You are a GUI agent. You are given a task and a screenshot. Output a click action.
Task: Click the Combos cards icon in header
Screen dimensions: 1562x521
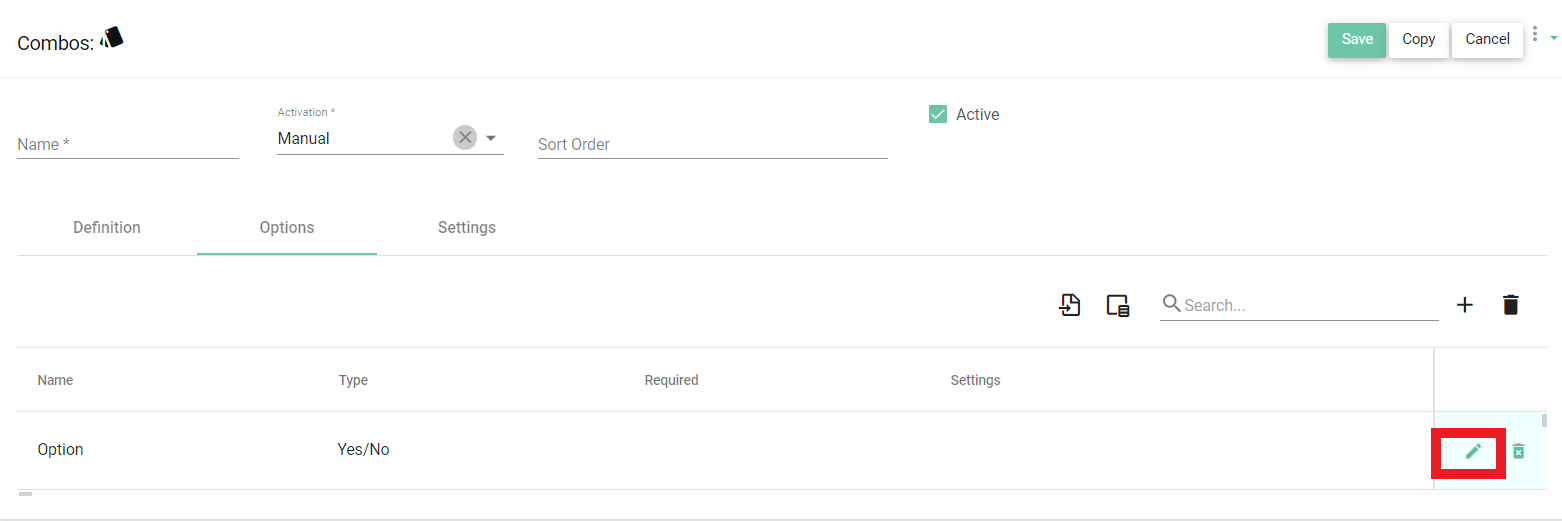(x=112, y=39)
